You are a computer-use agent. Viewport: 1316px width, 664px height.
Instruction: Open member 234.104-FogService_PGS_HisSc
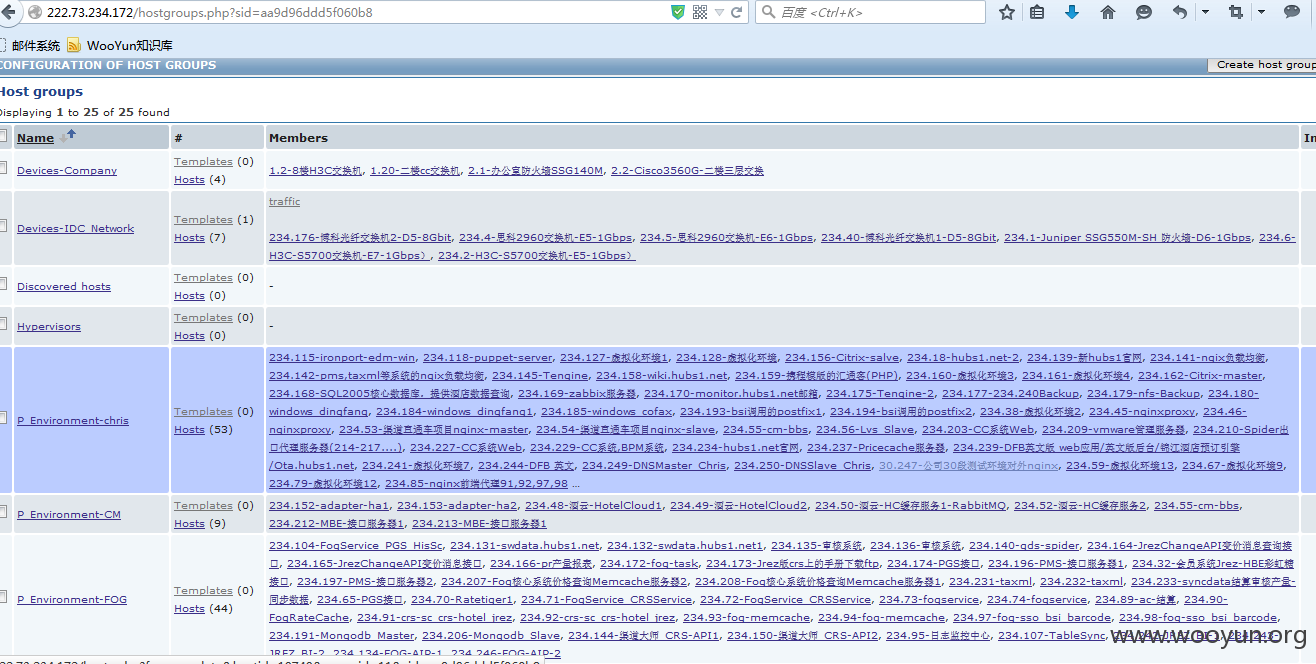(355, 546)
